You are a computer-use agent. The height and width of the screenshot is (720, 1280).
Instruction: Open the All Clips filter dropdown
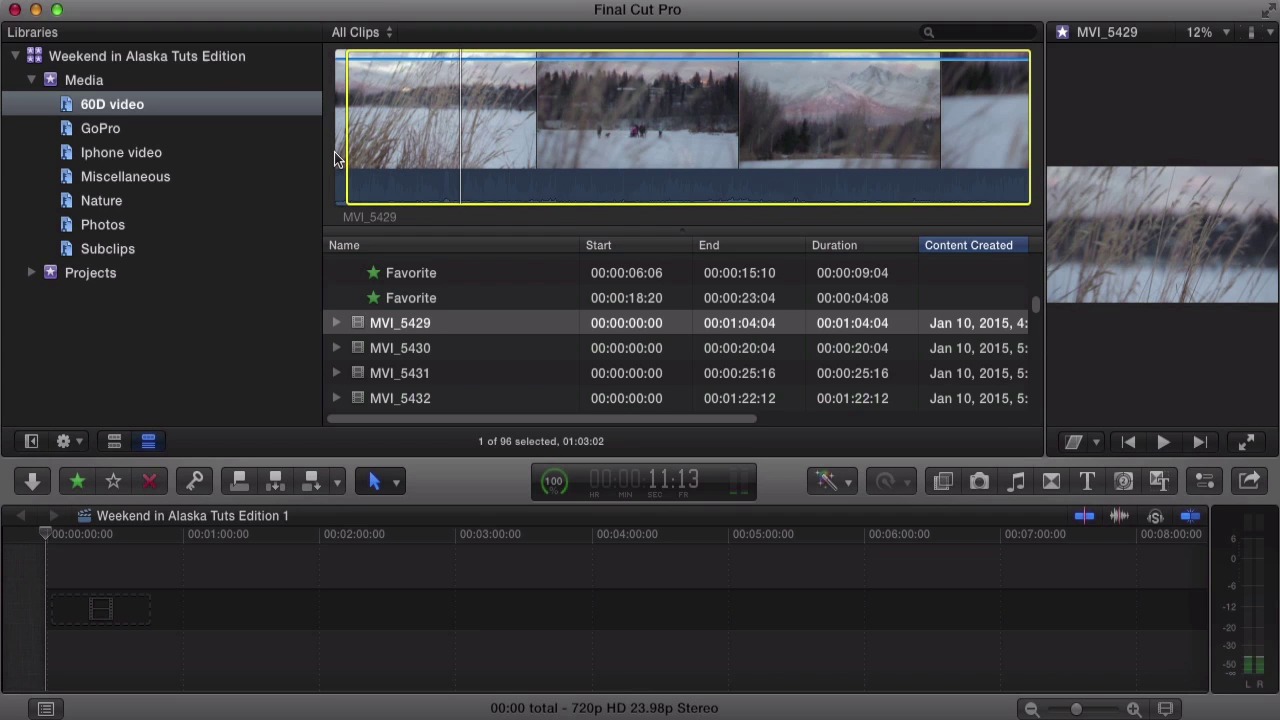point(362,32)
